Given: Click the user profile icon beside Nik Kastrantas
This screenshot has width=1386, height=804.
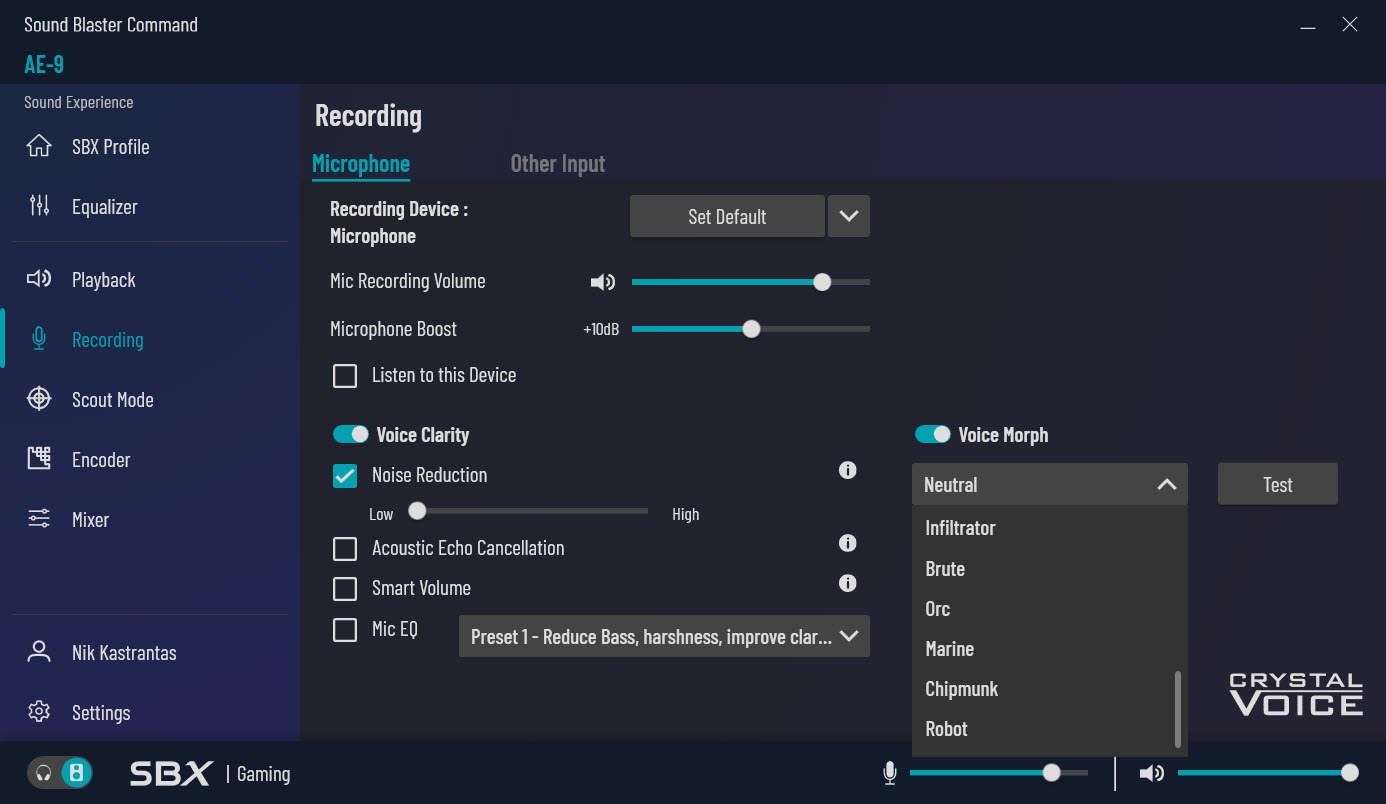Looking at the screenshot, I should (39, 652).
